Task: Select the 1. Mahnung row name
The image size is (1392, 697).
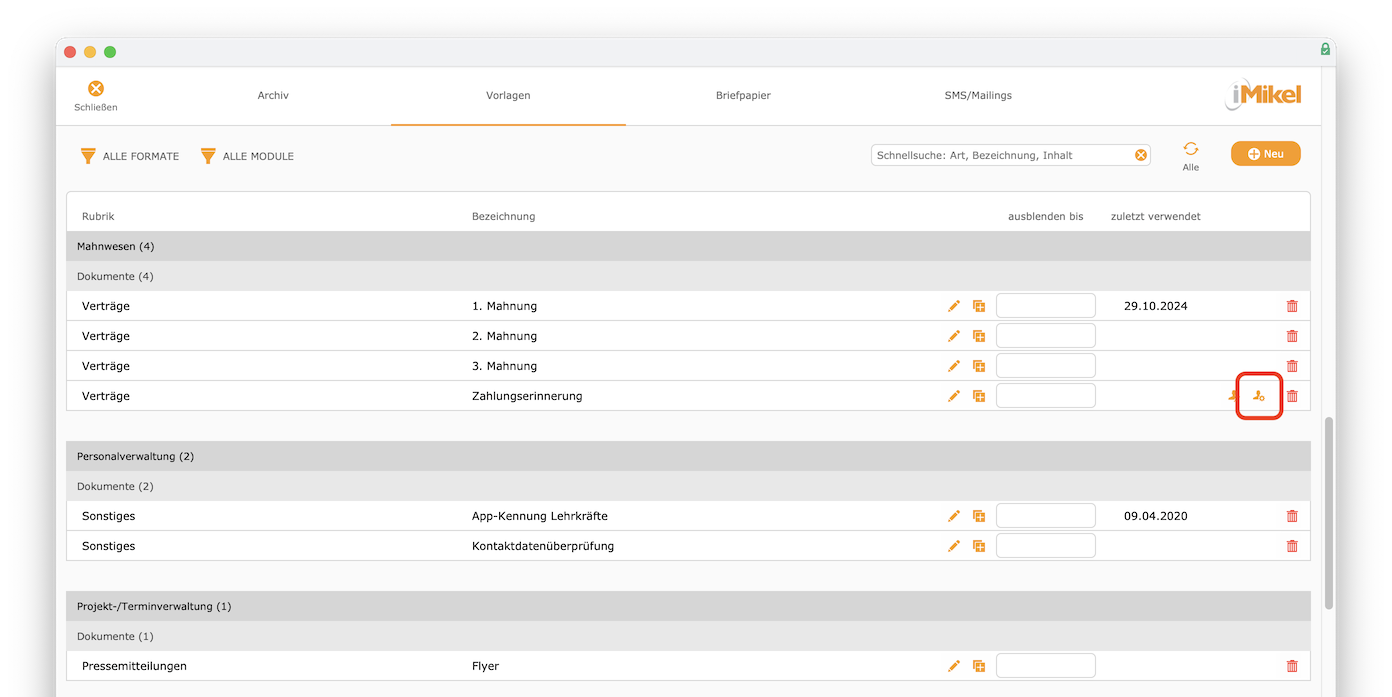Action: point(504,306)
